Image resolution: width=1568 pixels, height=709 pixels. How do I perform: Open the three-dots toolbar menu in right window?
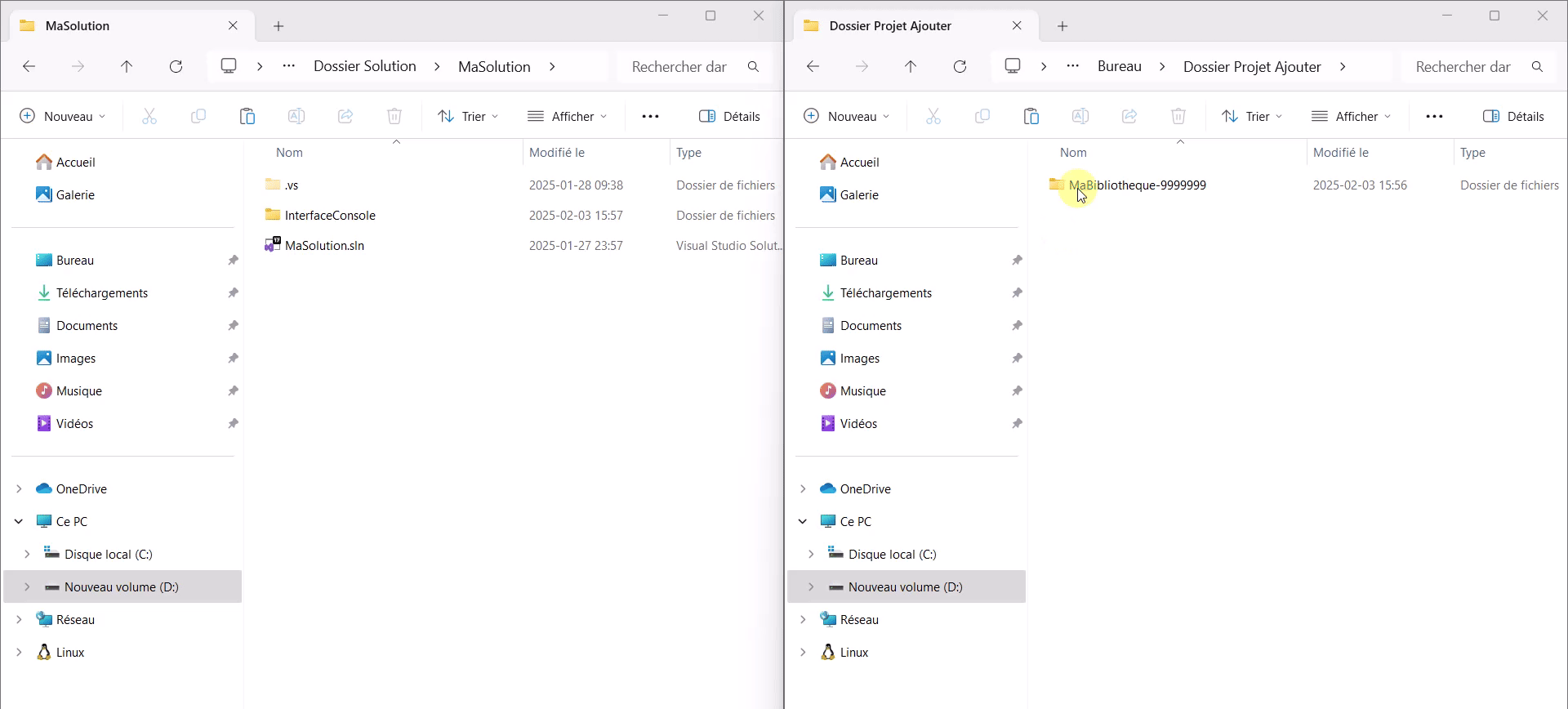(x=1434, y=117)
